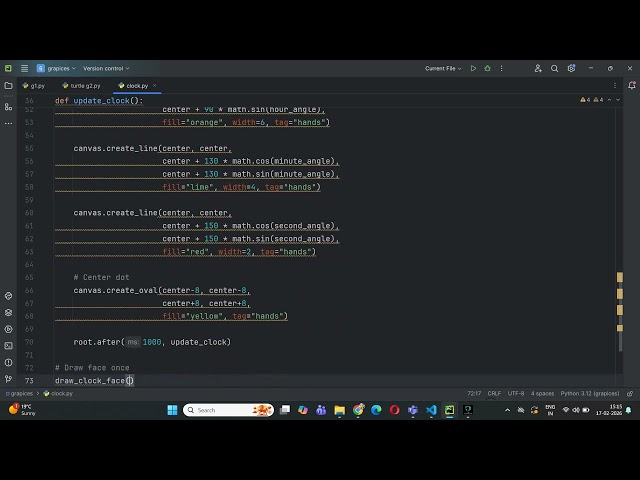The image size is (640, 480).
Task: Click fill="lime" argument on line 58
Action: coord(188,187)
